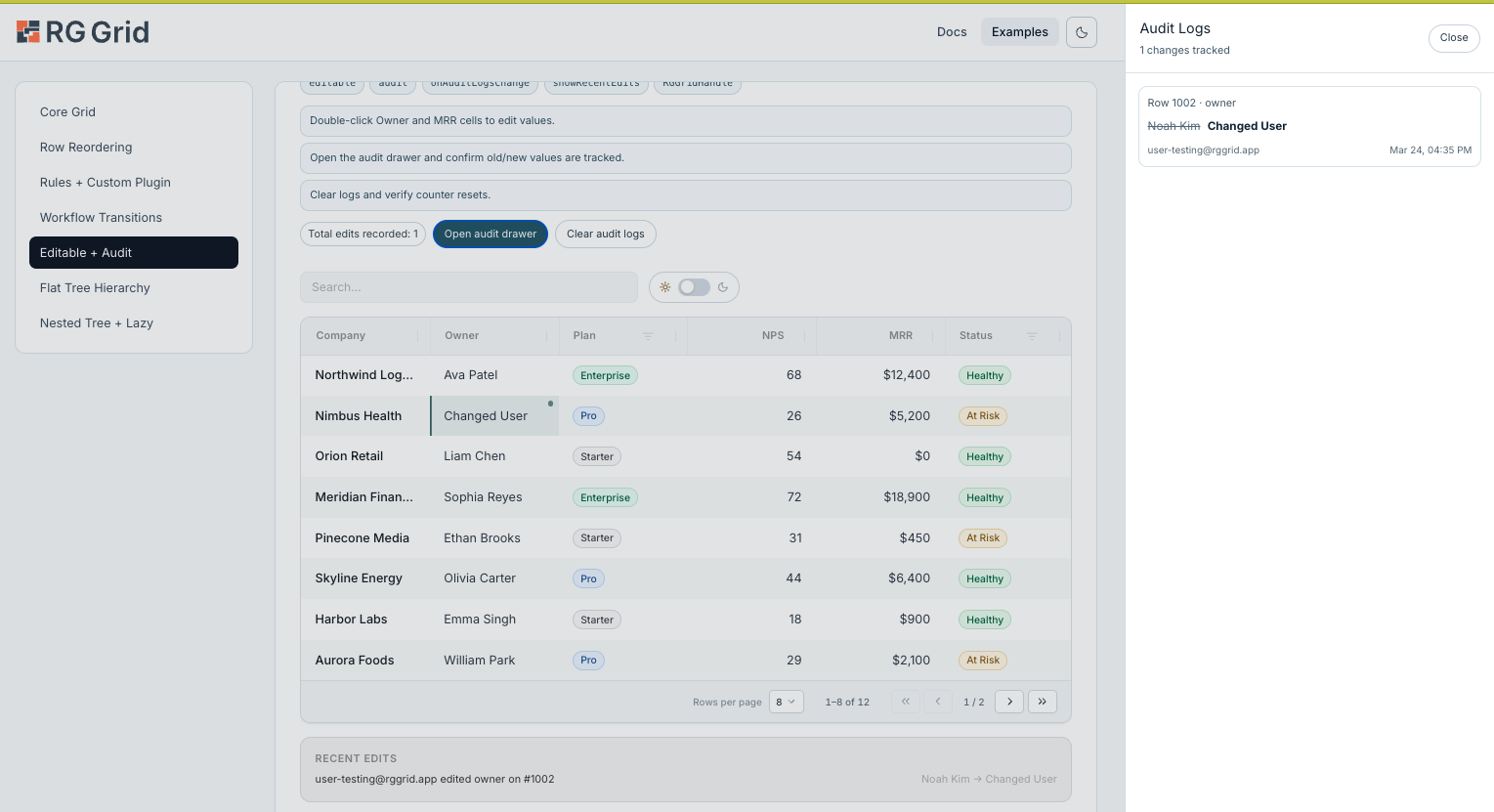
Task: Click Clear audit logs button
Action: pos(606,234)
